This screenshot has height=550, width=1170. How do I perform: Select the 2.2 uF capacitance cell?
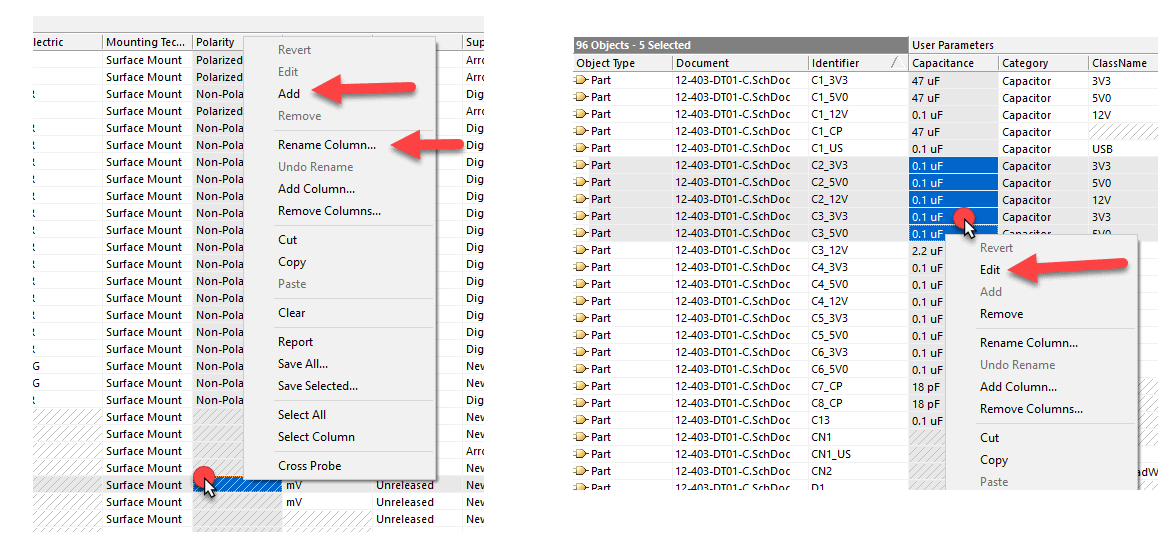point(927,251)
